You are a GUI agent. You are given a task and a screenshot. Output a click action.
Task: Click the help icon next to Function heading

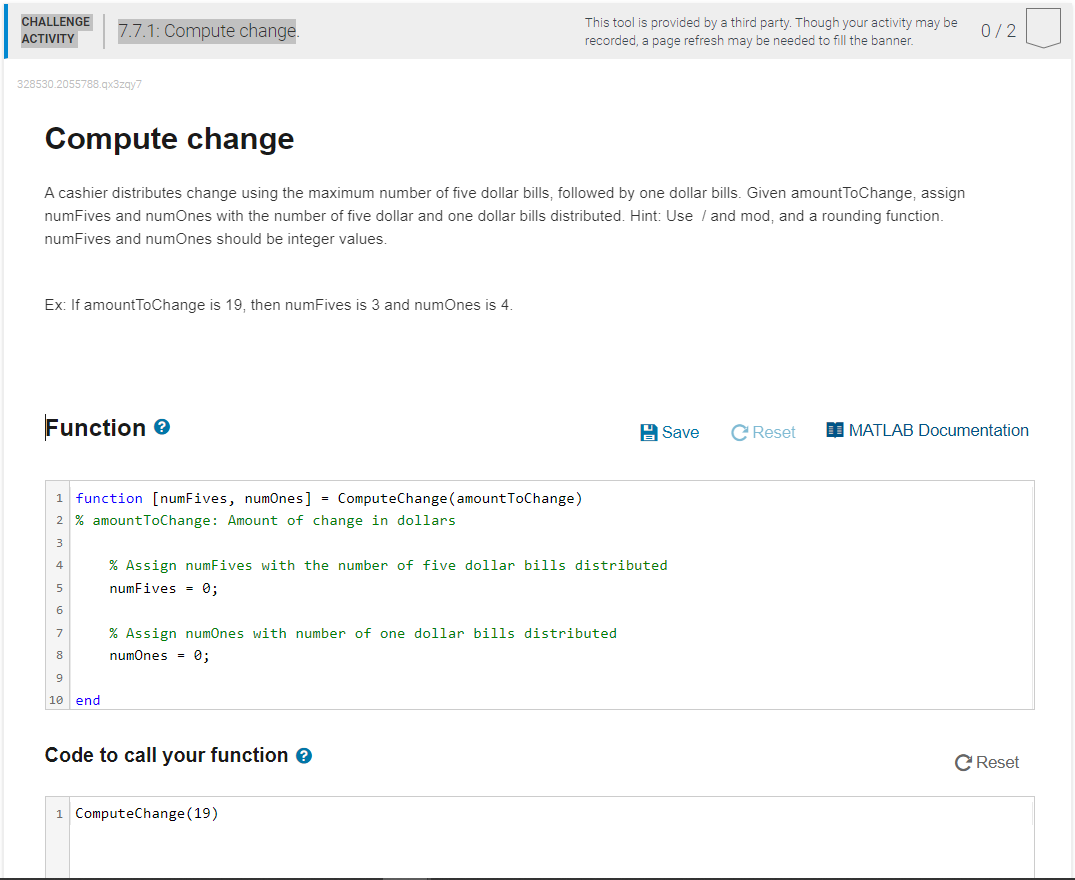pyautogui.click(x=162, y=426)
